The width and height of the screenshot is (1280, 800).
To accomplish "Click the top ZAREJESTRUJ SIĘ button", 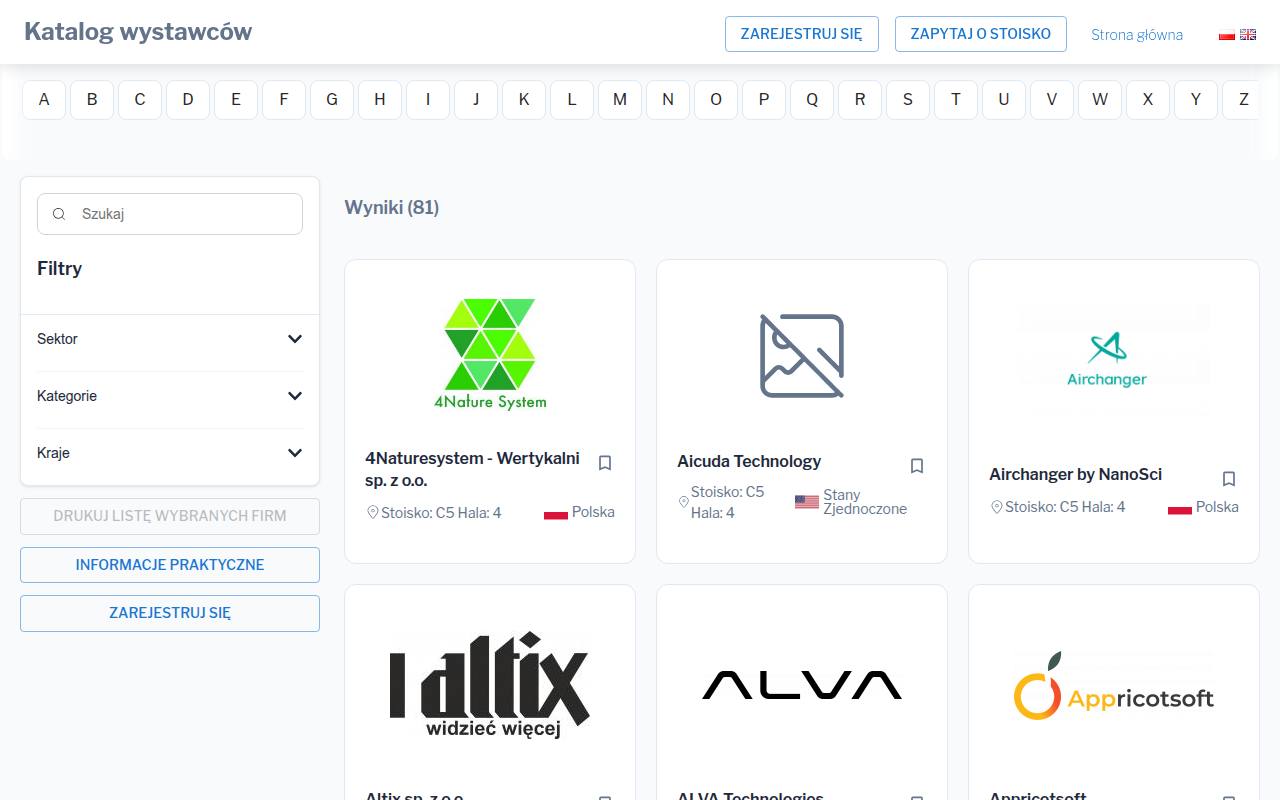I will click(801, 34).
